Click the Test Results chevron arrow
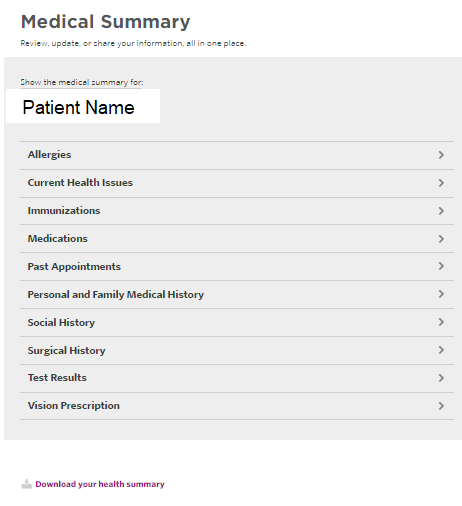This screenshot has width=462, height=506. click(x=441, y=378)
